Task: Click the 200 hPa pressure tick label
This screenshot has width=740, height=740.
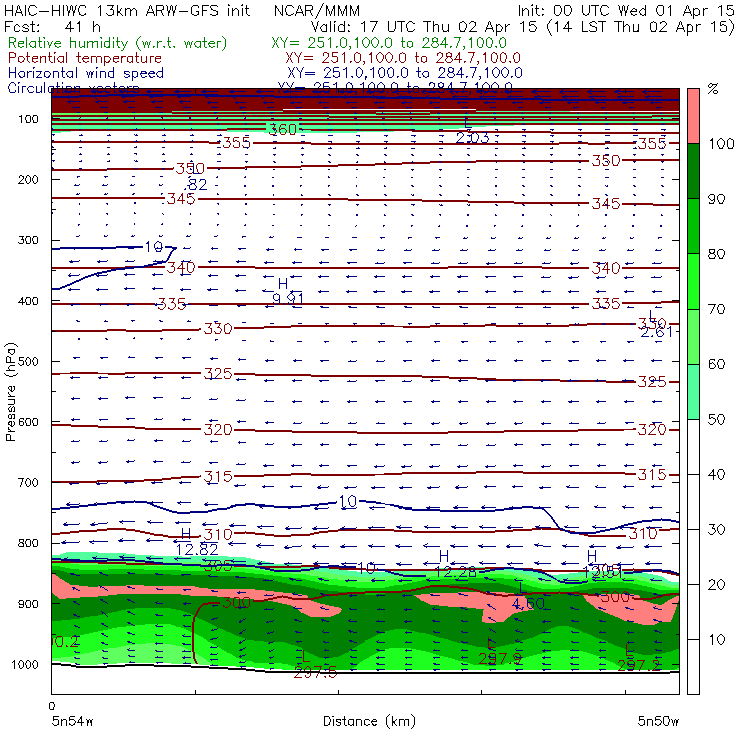Action: pos(28,180)
